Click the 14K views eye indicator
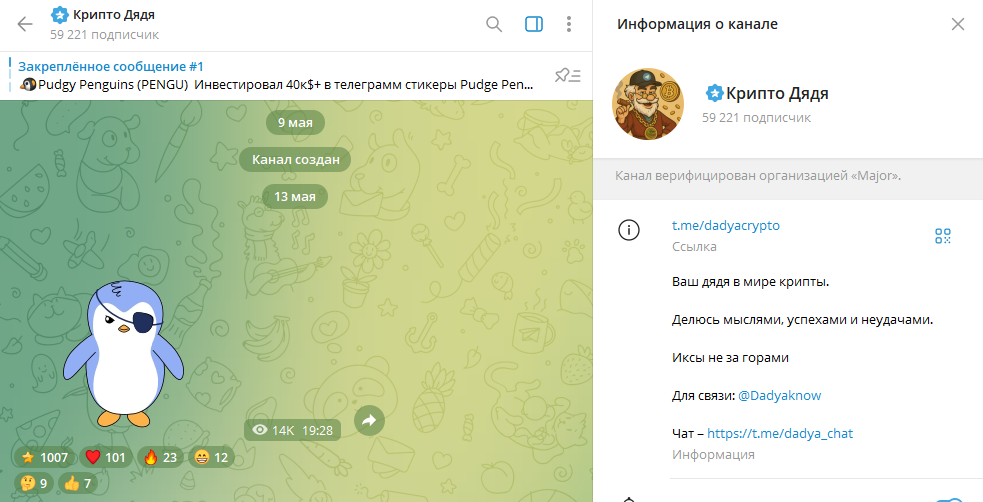 point(273,431)
